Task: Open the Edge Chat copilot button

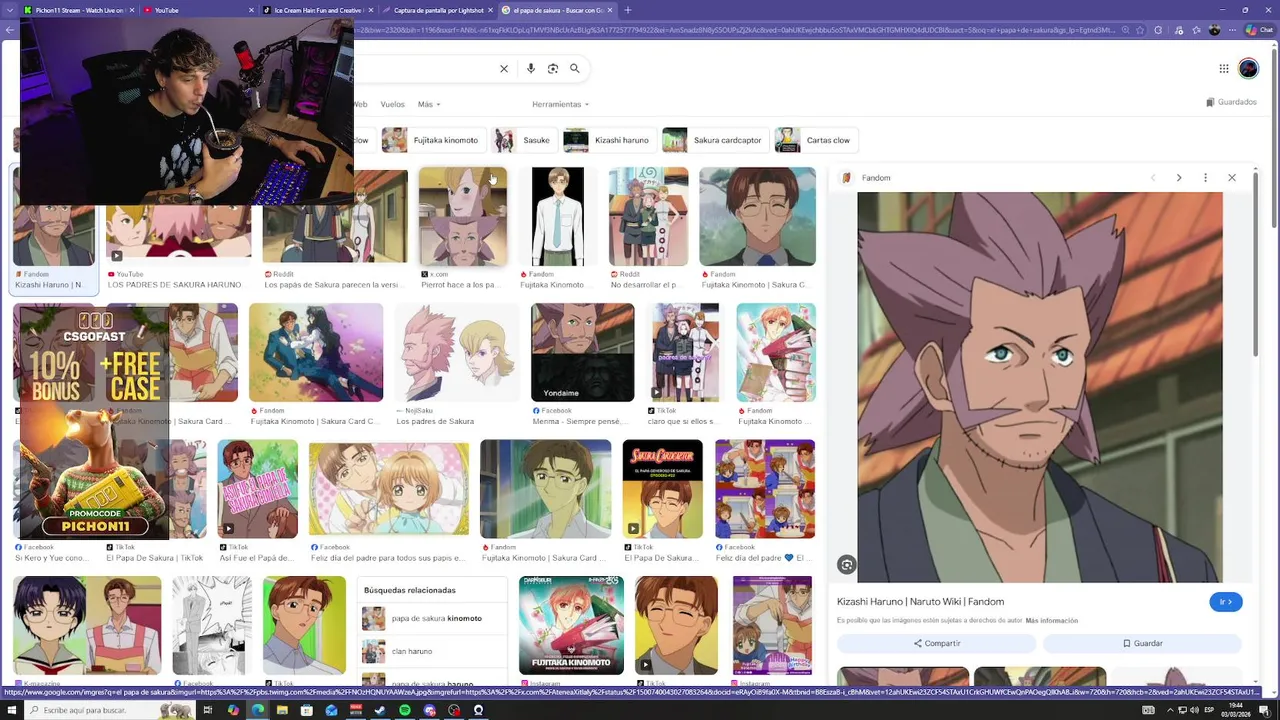Action: pyautogui.click(x=1262, y=30)
